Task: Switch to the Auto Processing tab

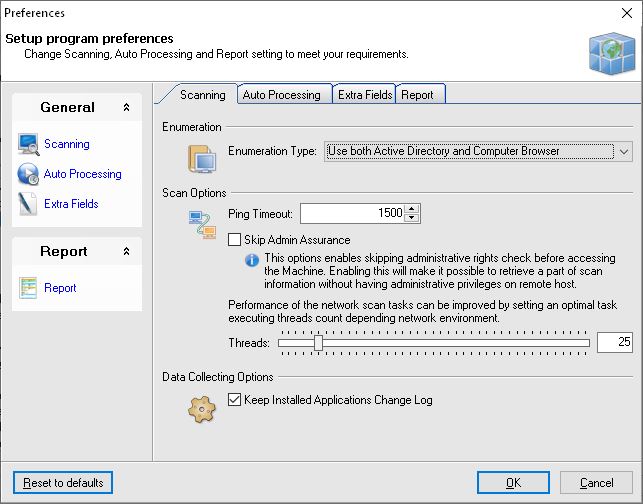Action: (x=281, y=95)
